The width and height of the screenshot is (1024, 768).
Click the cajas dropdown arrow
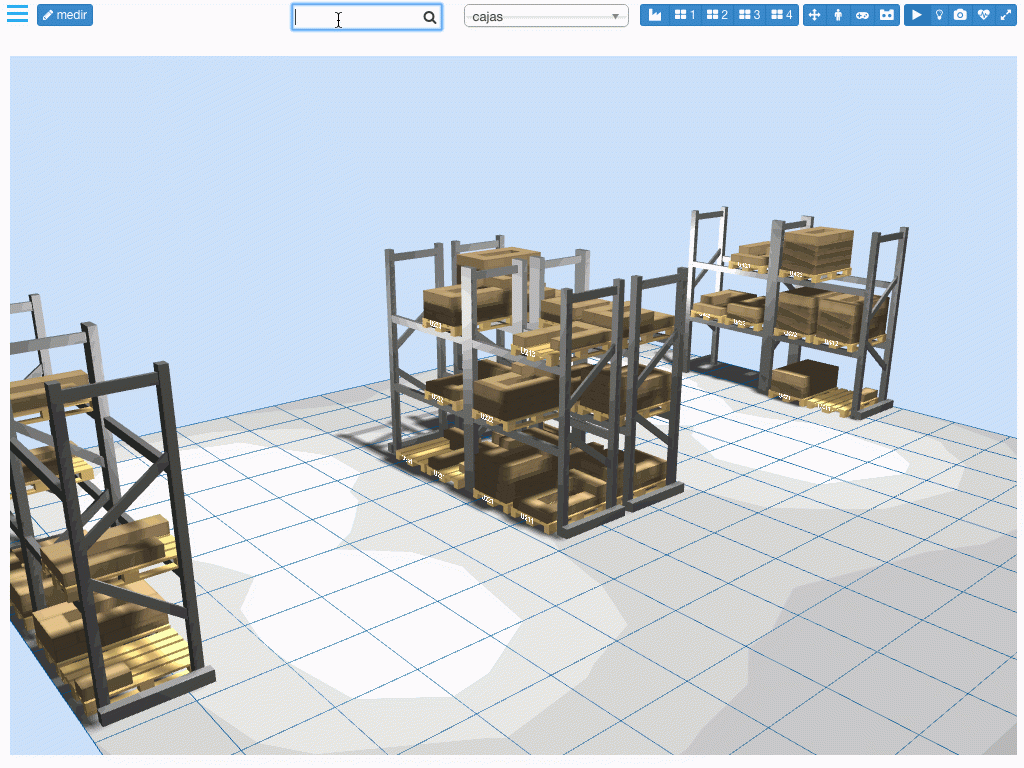(x=617, y=14)
